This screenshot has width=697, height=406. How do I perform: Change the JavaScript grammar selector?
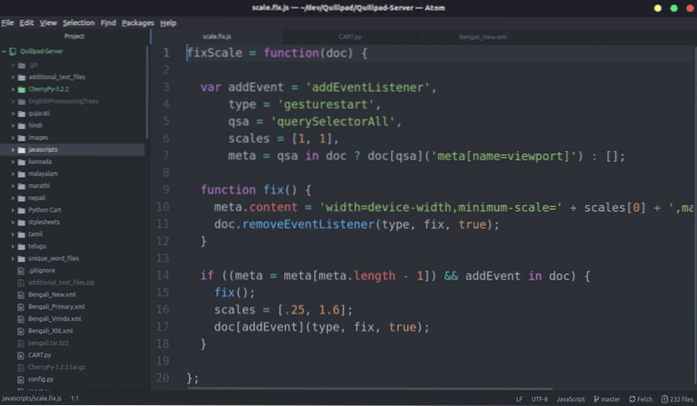(571, 399)
